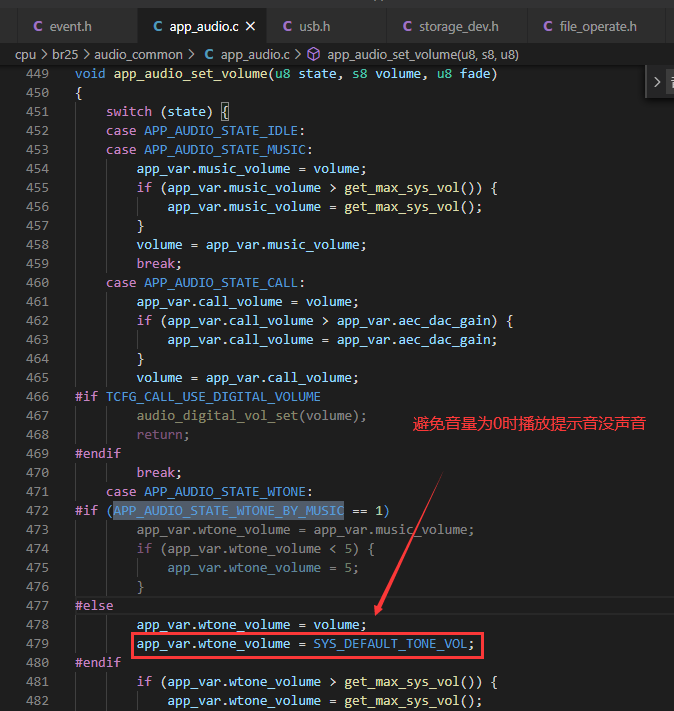The image size is (674, 711).
Task: Click app_var.call_volume on line 461
Action: point(210,302)
